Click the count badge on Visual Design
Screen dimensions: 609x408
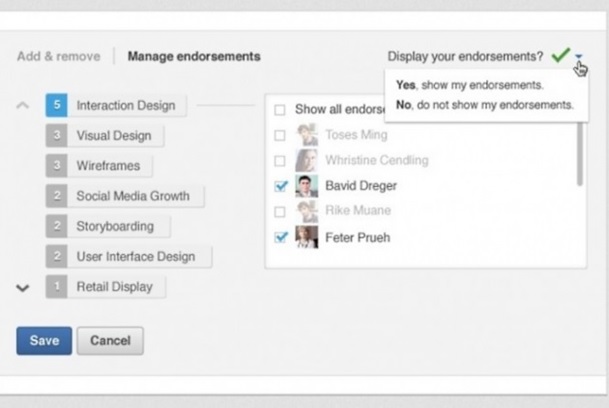coord(57,136)
